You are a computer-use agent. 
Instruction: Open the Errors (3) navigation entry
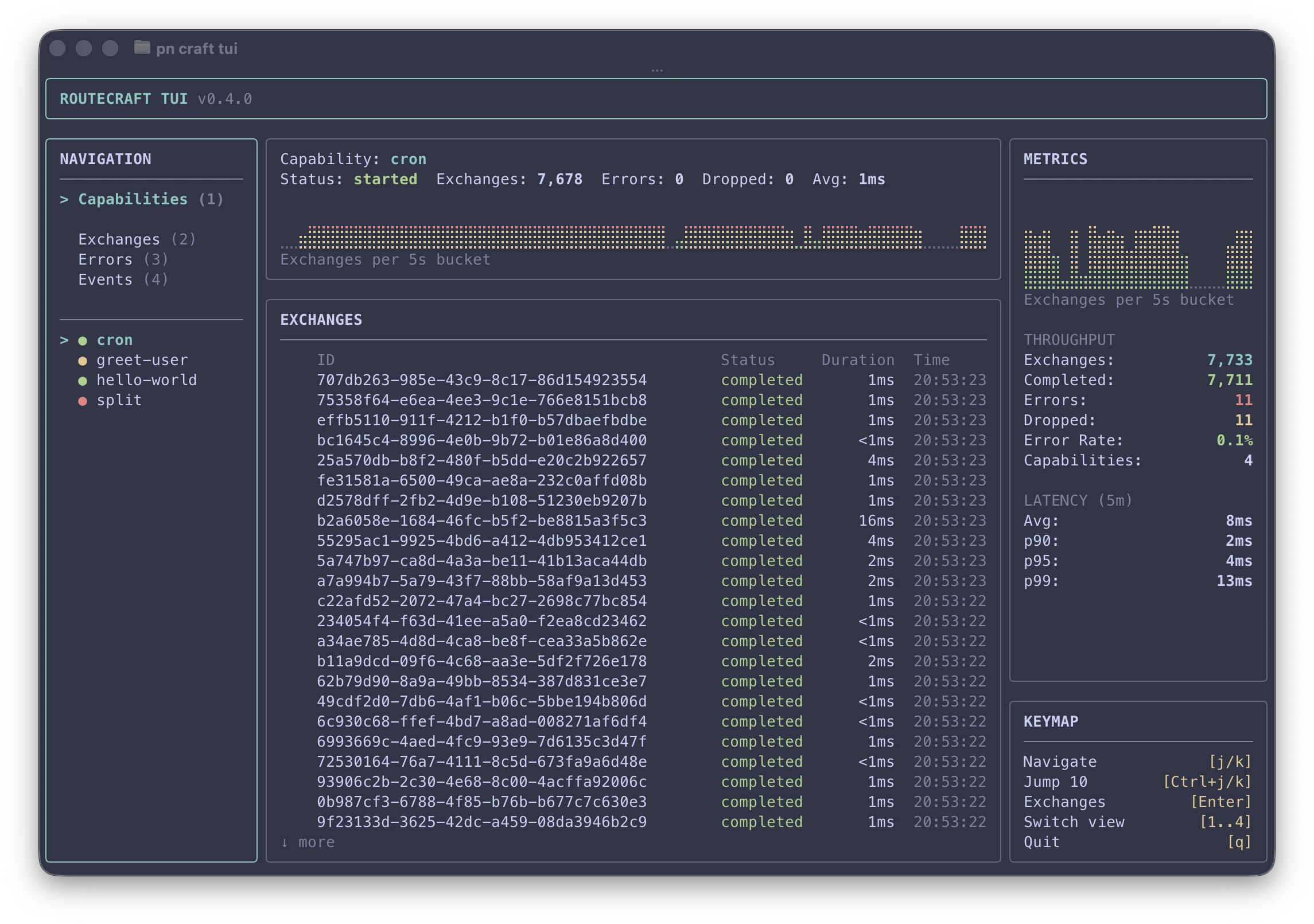pos(123,259)
